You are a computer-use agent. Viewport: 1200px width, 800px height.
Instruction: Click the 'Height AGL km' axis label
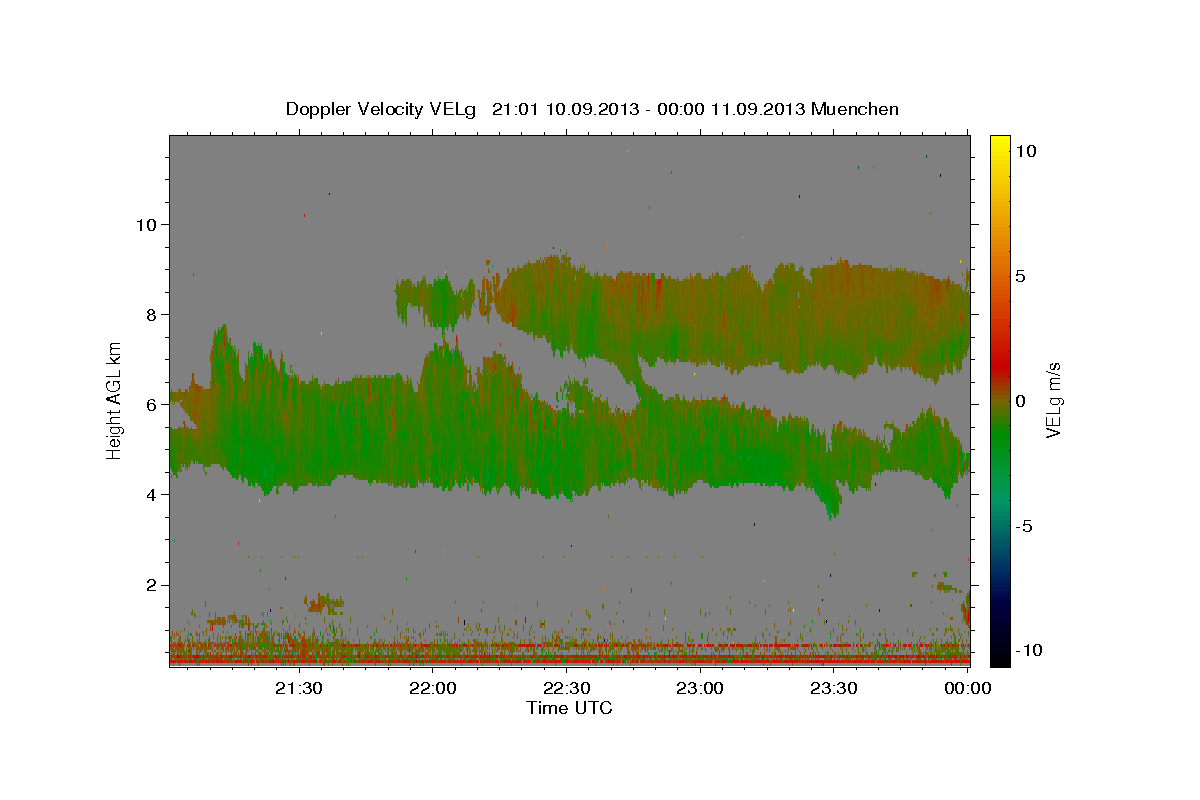(115, 401)
